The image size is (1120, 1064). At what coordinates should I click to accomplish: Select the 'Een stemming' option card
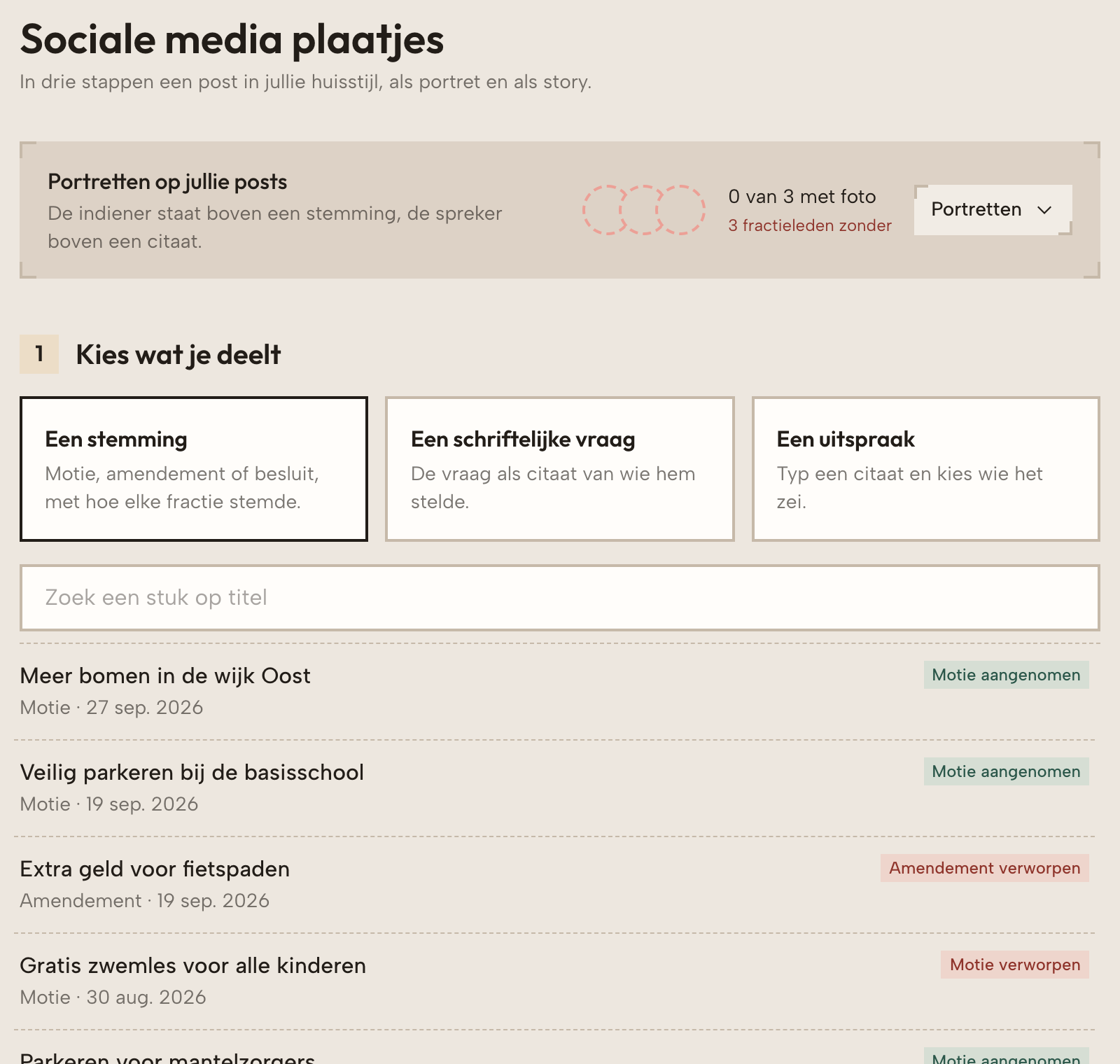194,469
